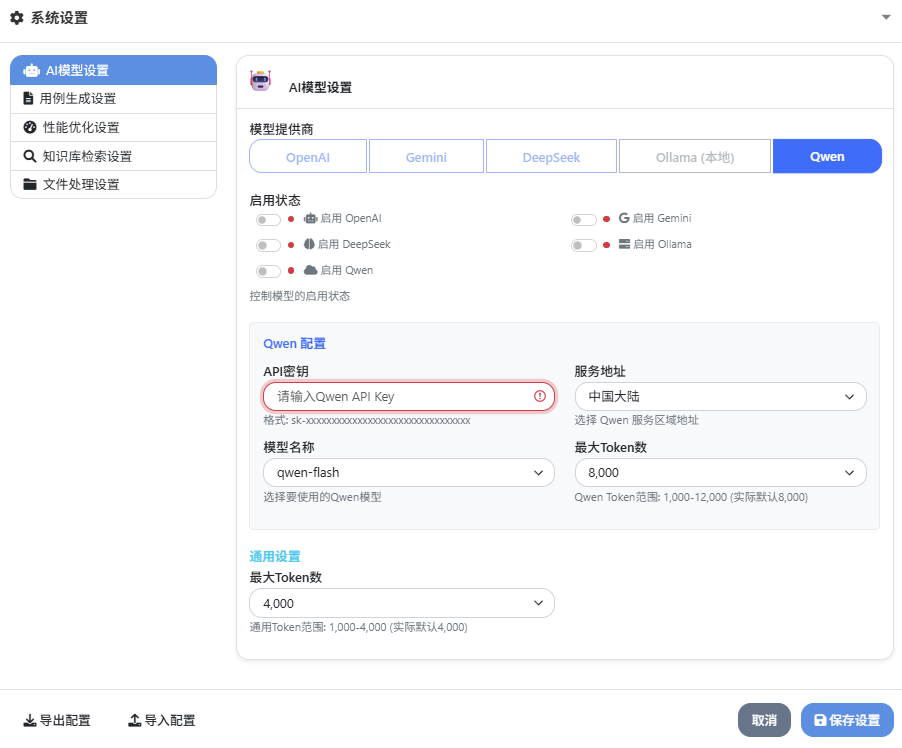Click the upload icon of 导入配置

point(135,720)
